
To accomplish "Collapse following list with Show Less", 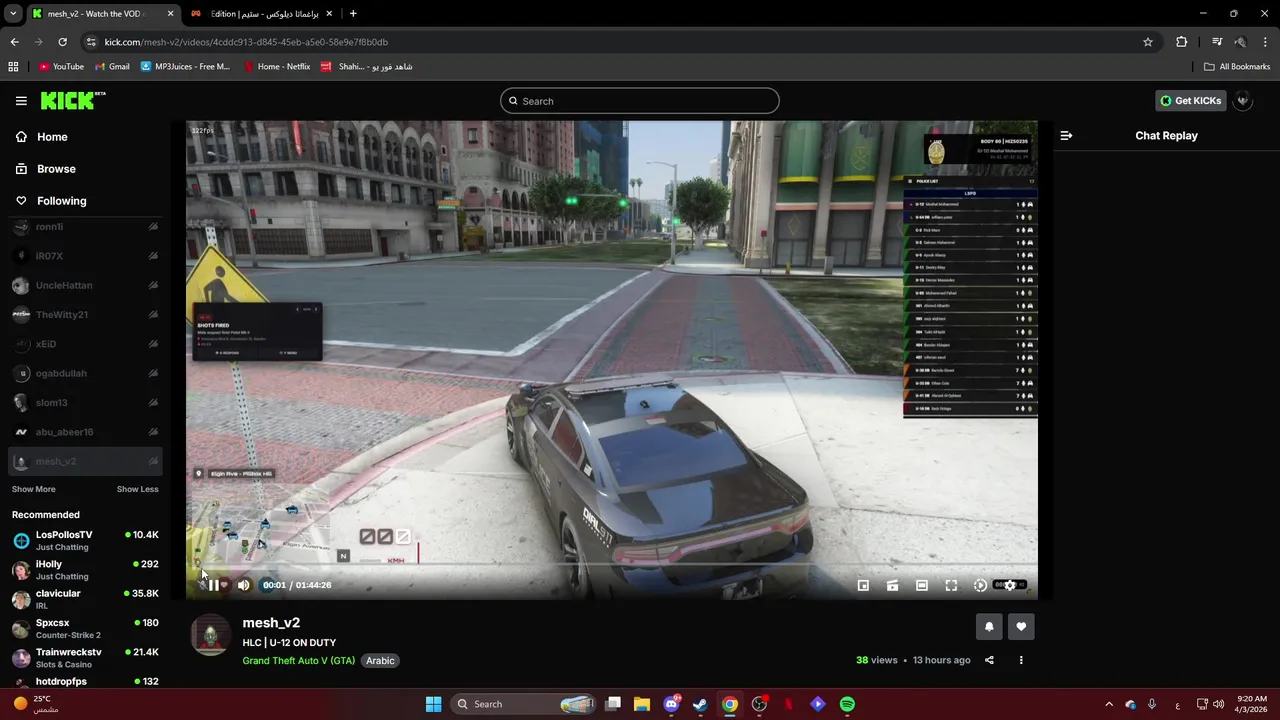I will pyautogui.click(x=137, y=489).
